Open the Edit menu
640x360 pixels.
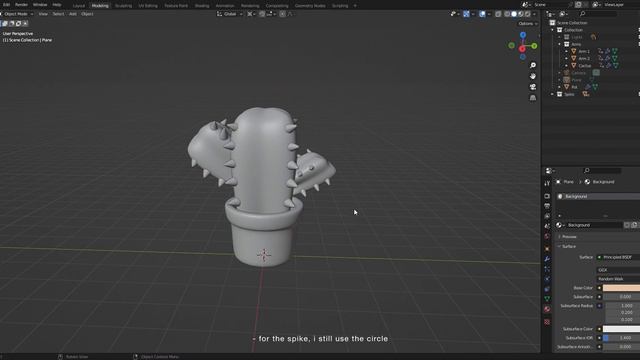7,4
